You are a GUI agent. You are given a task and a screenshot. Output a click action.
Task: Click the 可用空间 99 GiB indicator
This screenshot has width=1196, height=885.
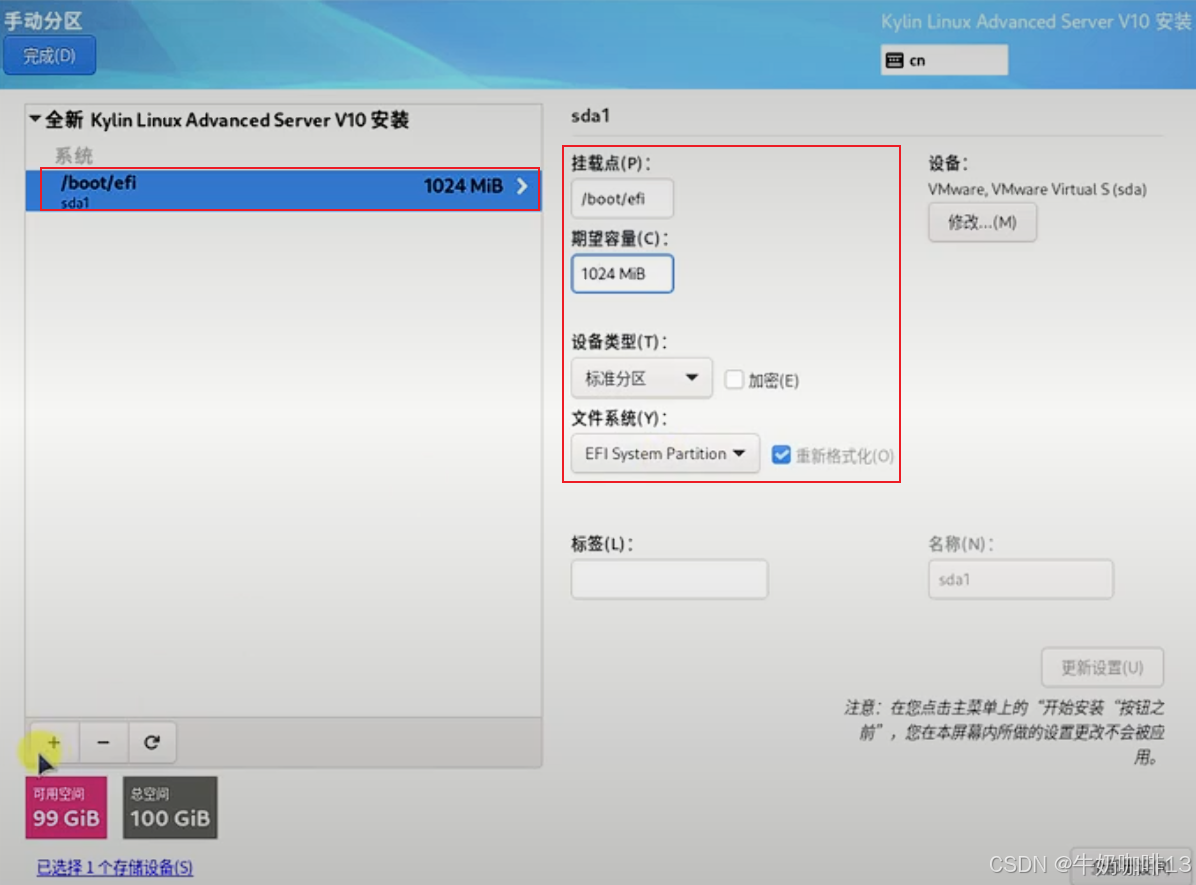(66, 808)
